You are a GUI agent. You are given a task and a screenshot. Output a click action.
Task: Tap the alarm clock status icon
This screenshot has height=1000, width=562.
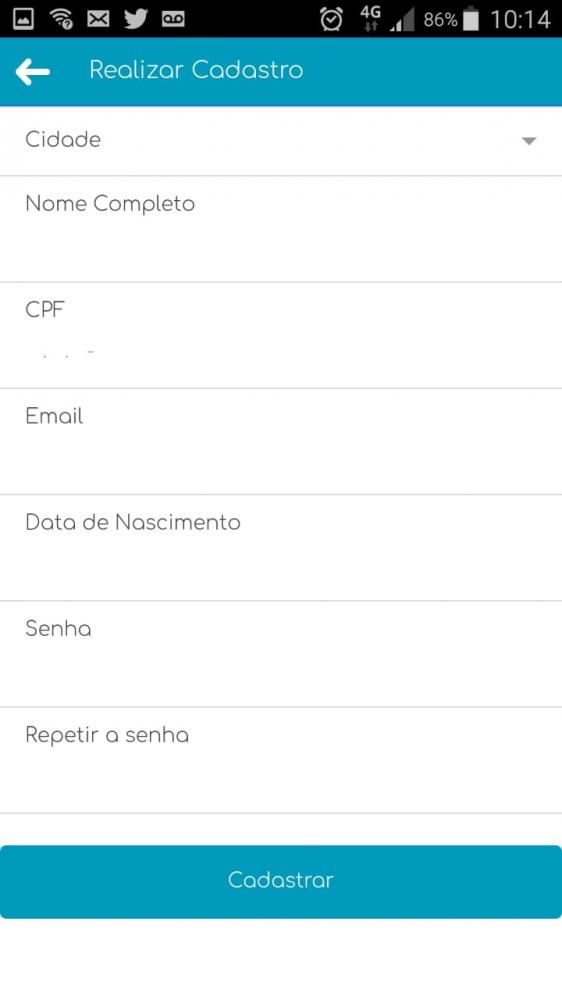click(331, 19)
